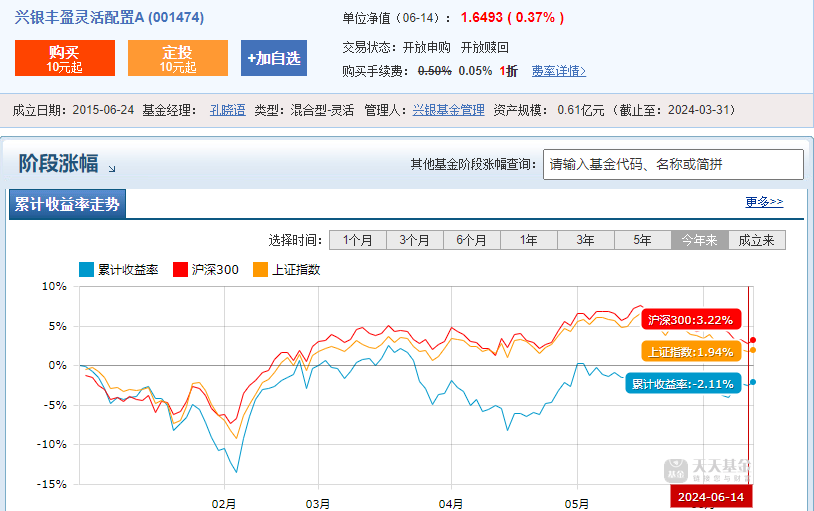Viewport: 814px width, 511px height.
Task: Switch to 累计收益率走势 tab
Action: pos(68,205)
